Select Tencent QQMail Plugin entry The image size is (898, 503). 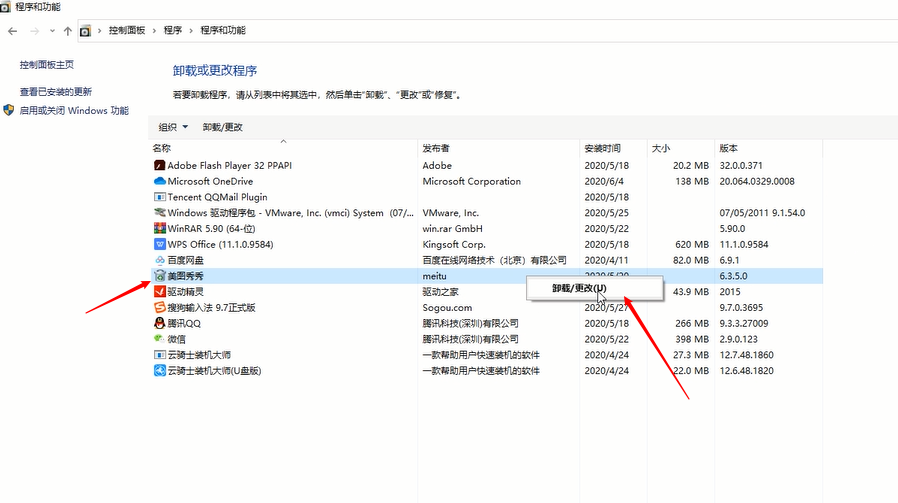(x=218, y=197)
